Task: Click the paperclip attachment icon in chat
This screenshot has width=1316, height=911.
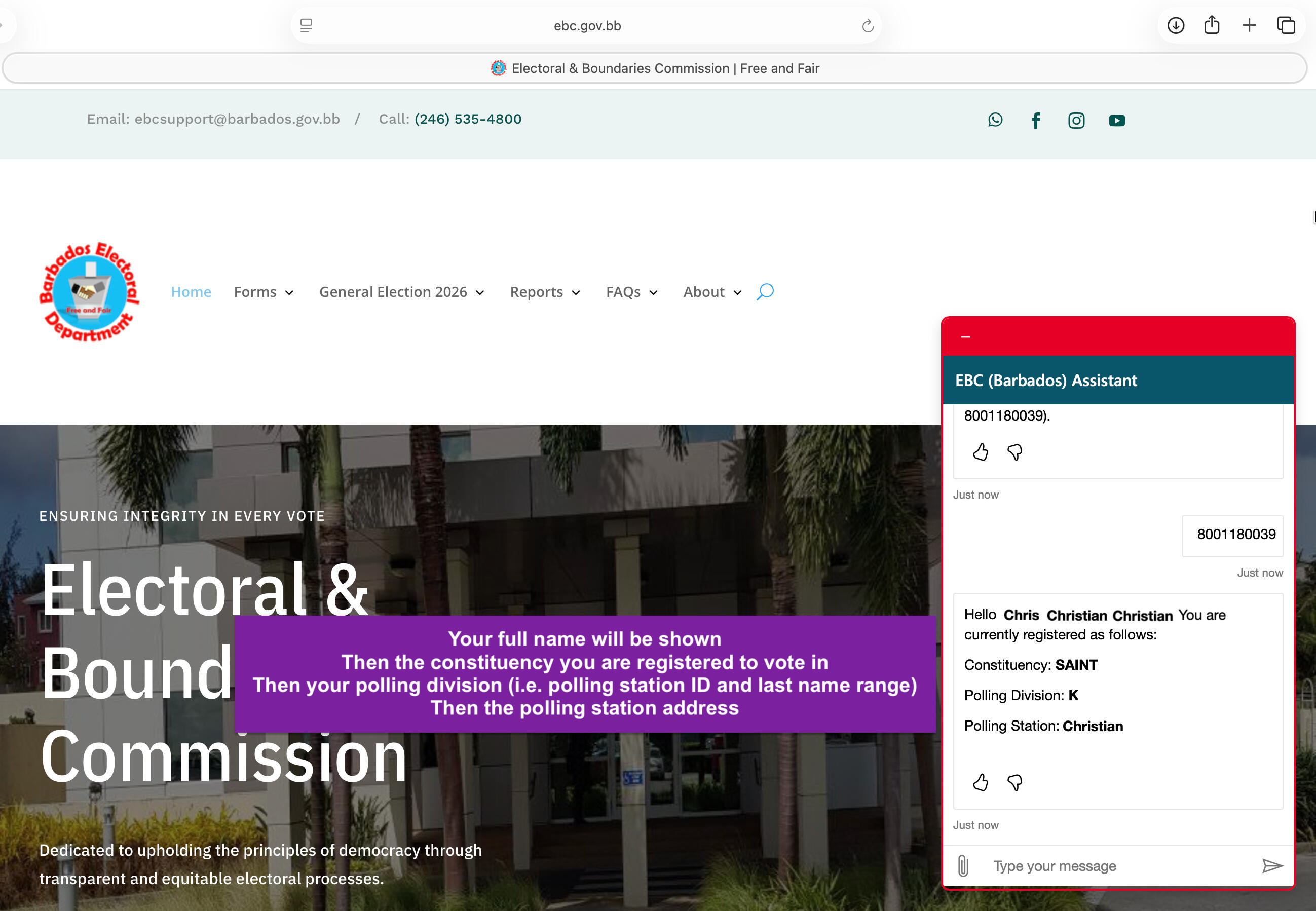Action: click(963, 865)
